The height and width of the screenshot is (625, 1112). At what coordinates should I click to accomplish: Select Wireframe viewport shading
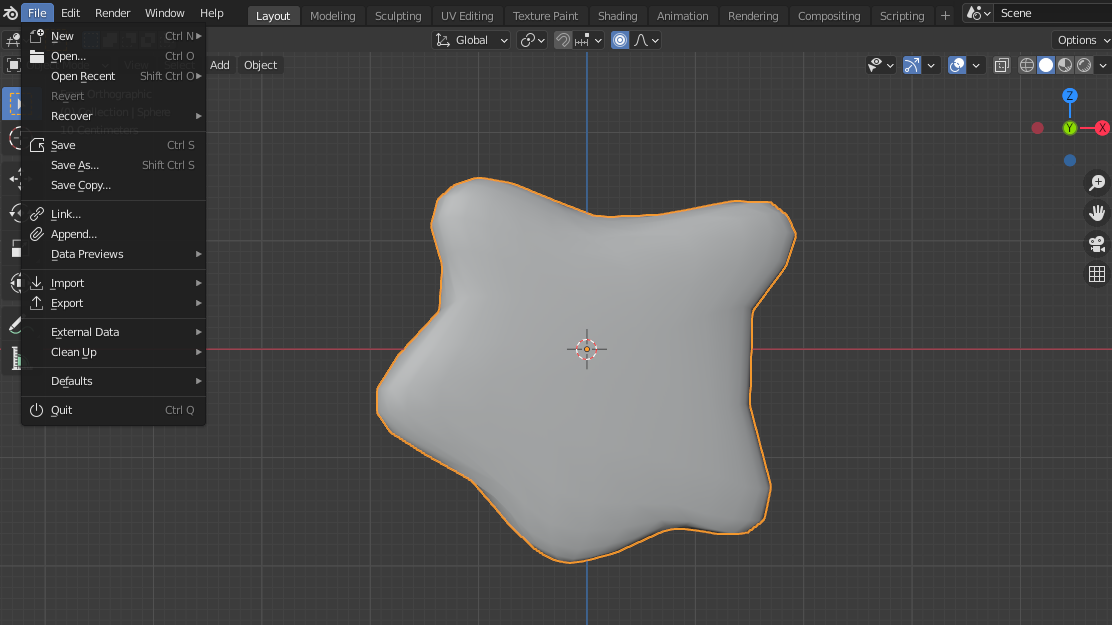click(x=1027, y=65)
